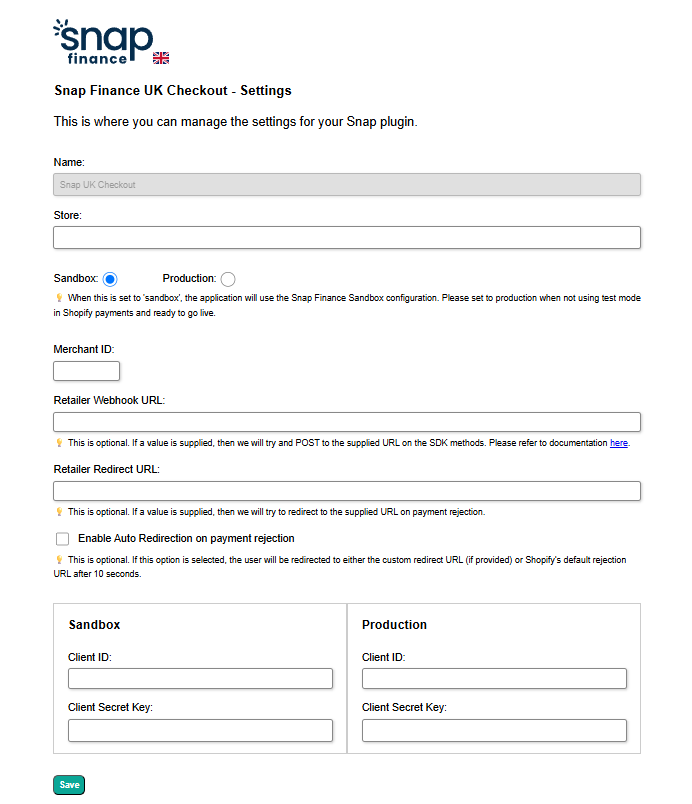Select the Sandbox radio button
The width and height of the screenshot is (692, 804).
pyautogui.click(x=110, y=279)
